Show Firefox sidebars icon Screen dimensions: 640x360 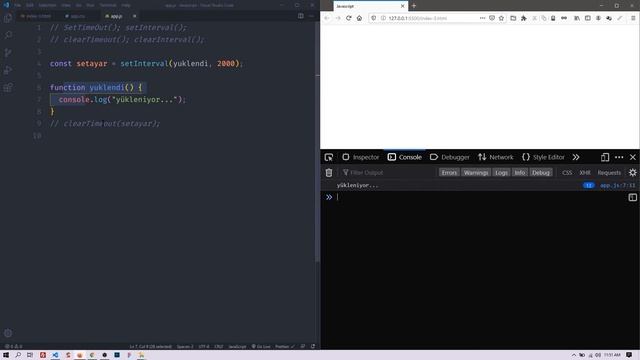[x=588, y=18]
